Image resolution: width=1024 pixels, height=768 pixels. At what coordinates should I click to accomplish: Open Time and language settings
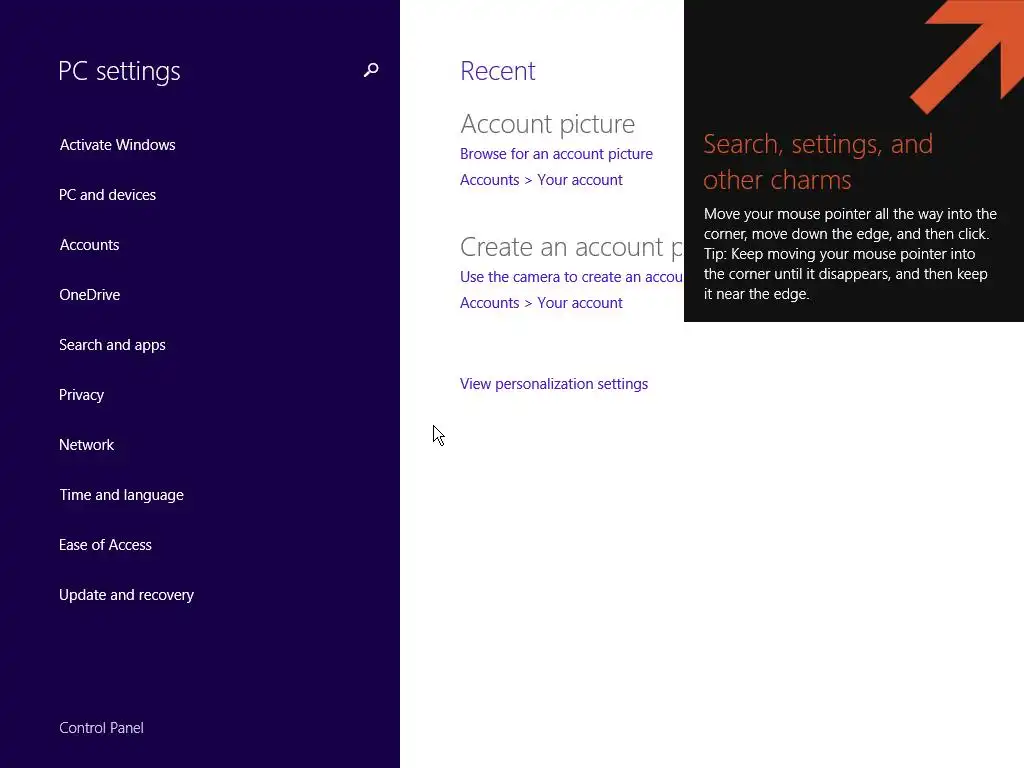tap(121, 495)
